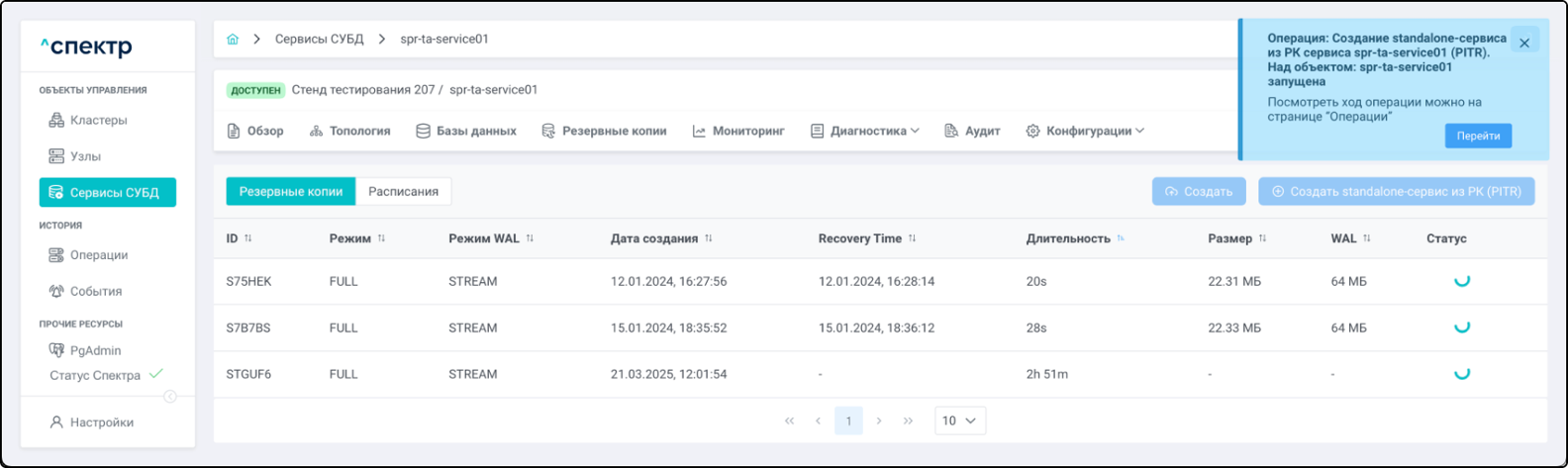The width and height of the screenshot is (1568, 468).
Task: Sort table by Дата создания column
Action: [708, 238]
